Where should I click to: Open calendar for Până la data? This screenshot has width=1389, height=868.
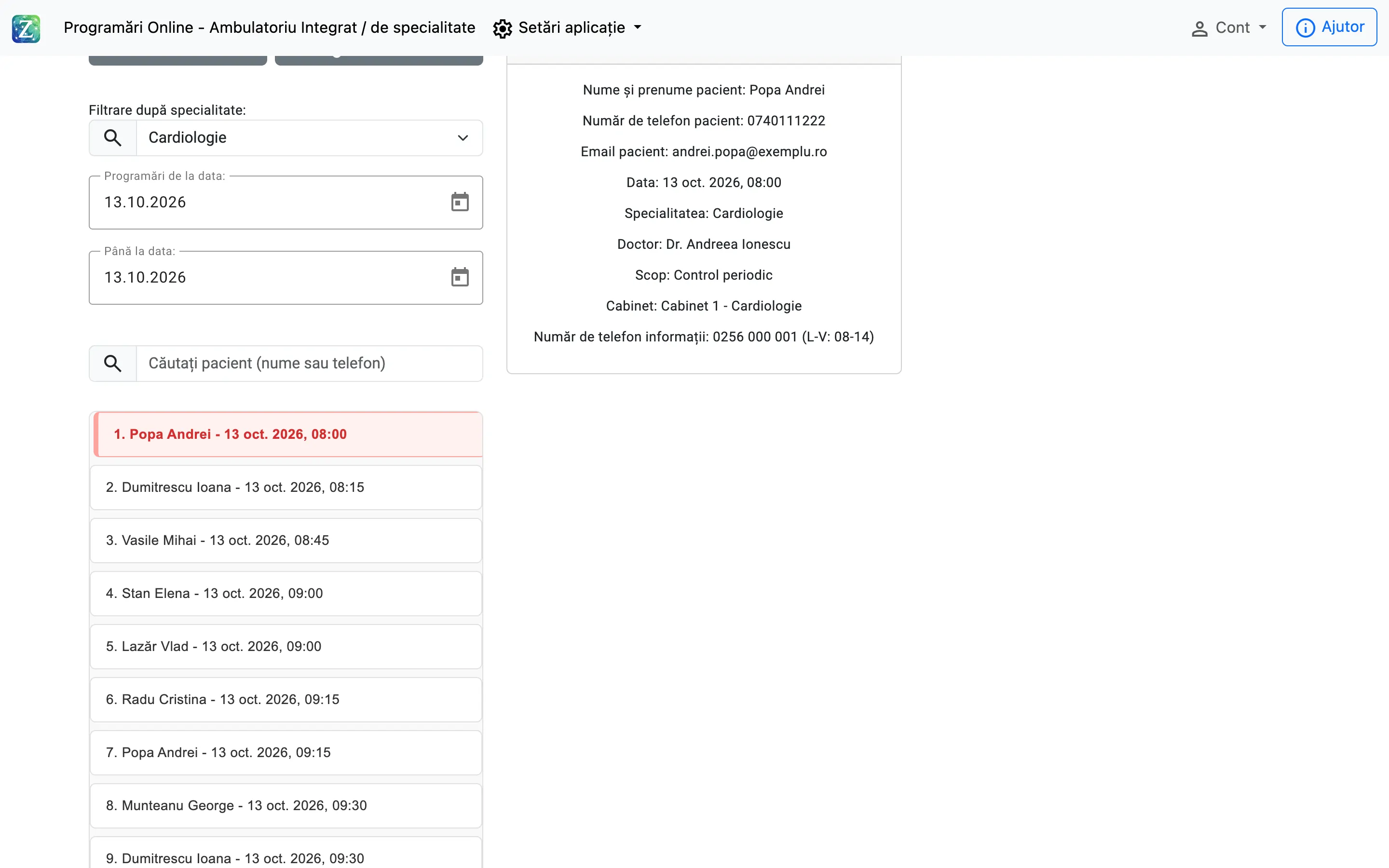(460, 277)
